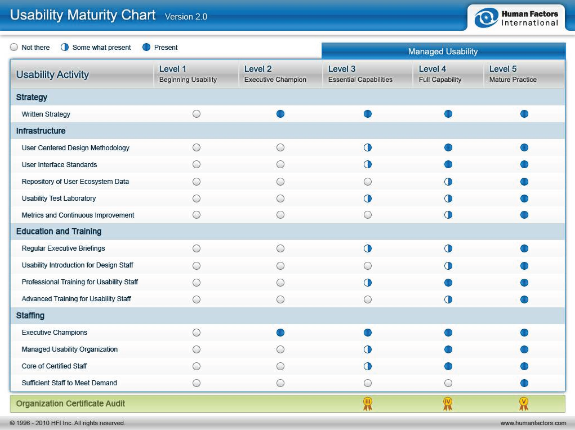
Task: Select Executive Champions circle under Level 2
Action: [280, 332]
